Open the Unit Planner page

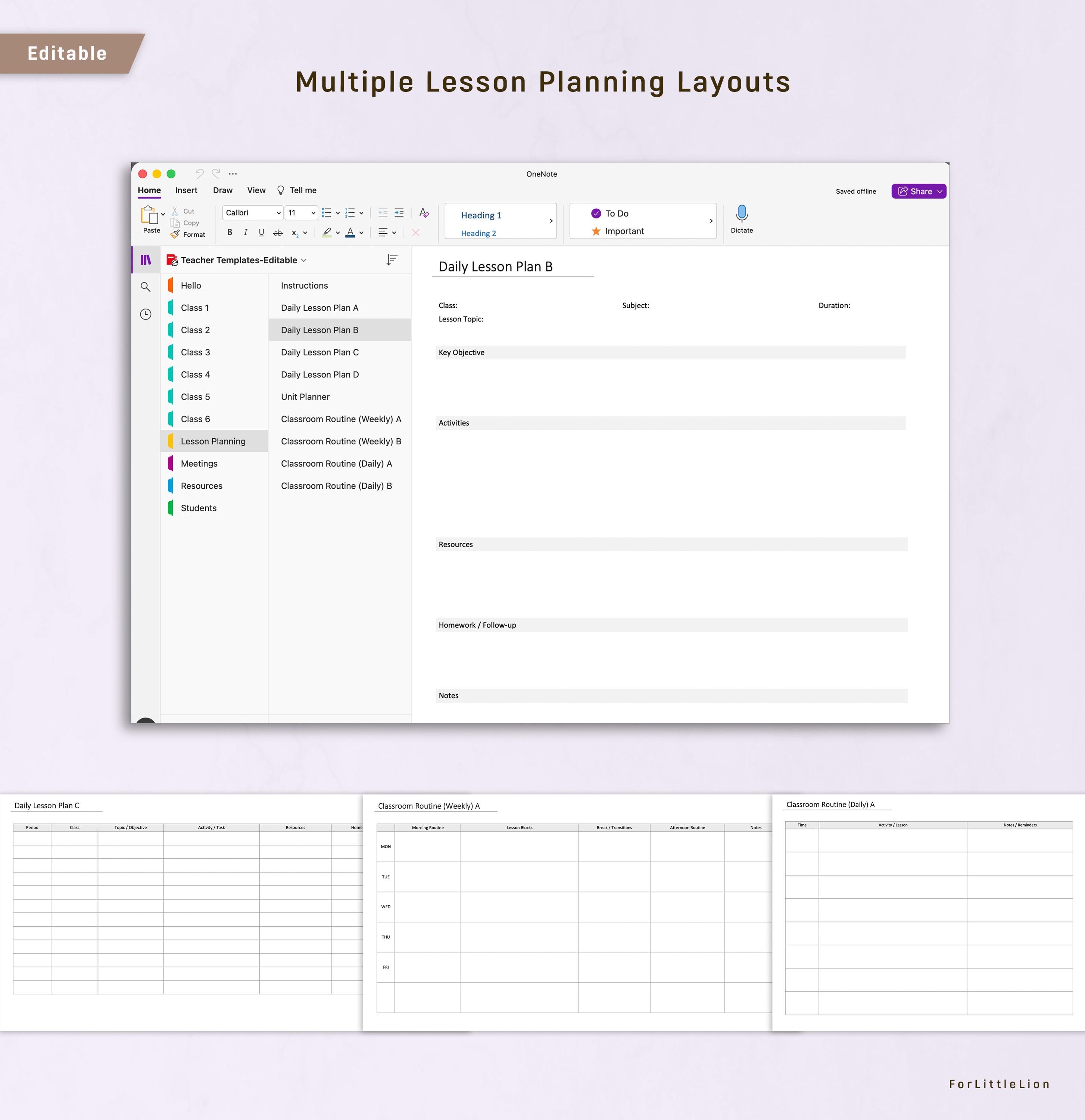click(x=339, y=396)
